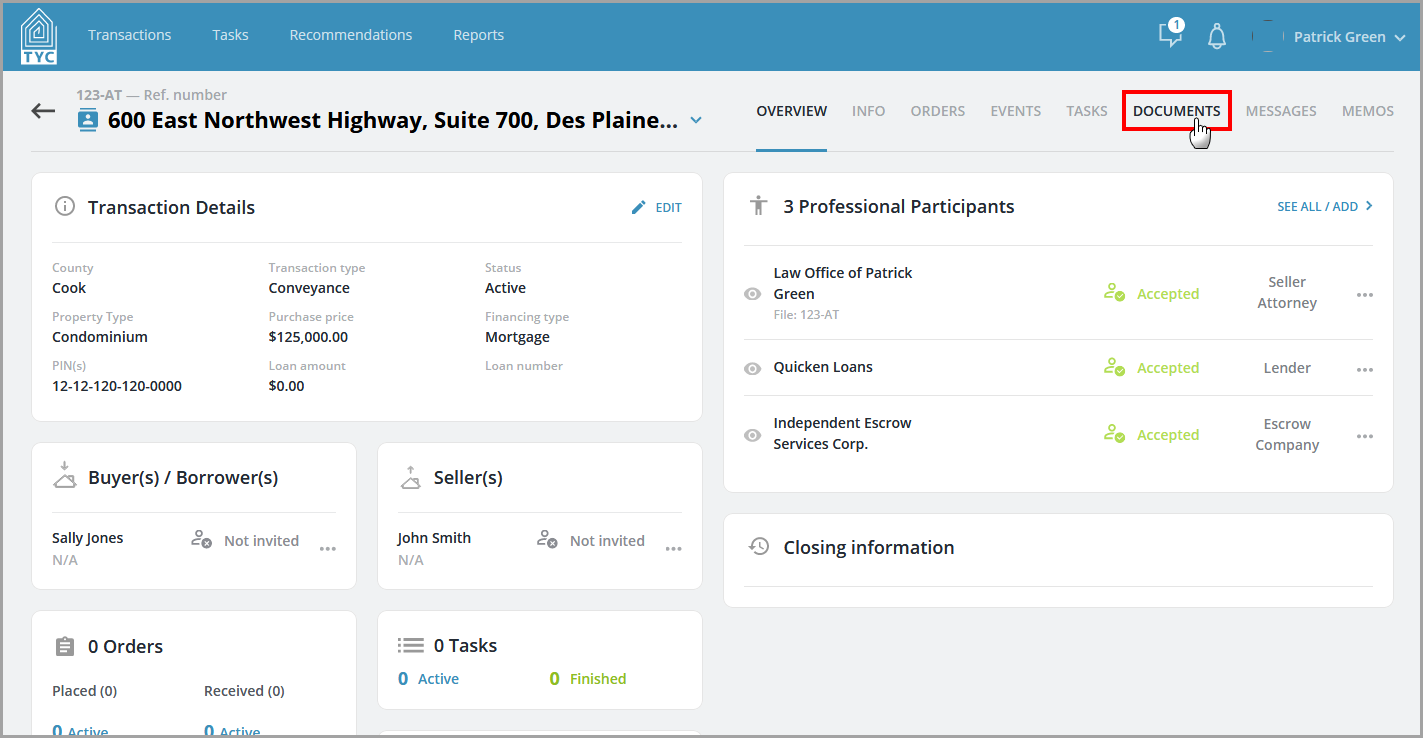Image resolution: width=1423 pixels, height=738 pixels.
Task: Toggle the eye icon for Law Office of Patrick Green
Action: click(x=753, y=294)
